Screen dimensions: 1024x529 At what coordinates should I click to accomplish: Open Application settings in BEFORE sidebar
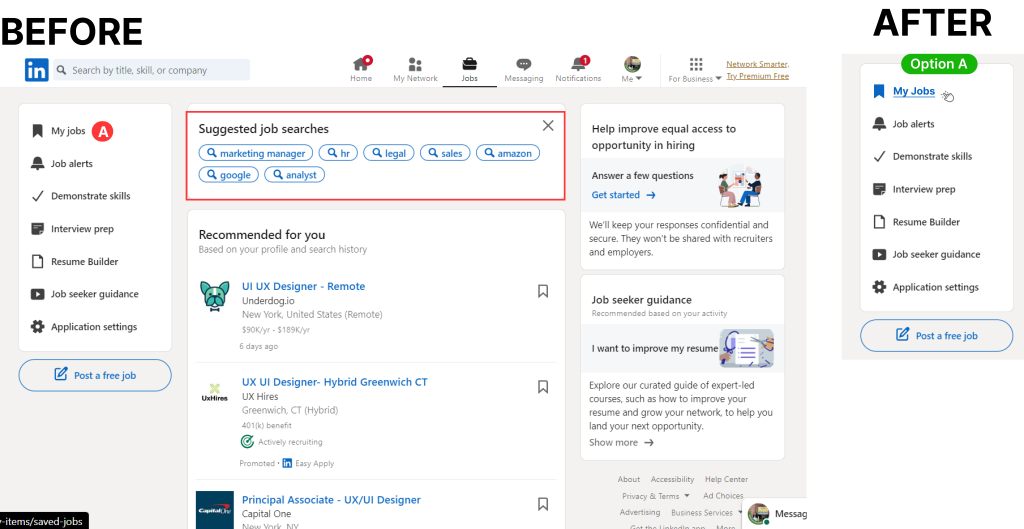[x=94, y=327]
